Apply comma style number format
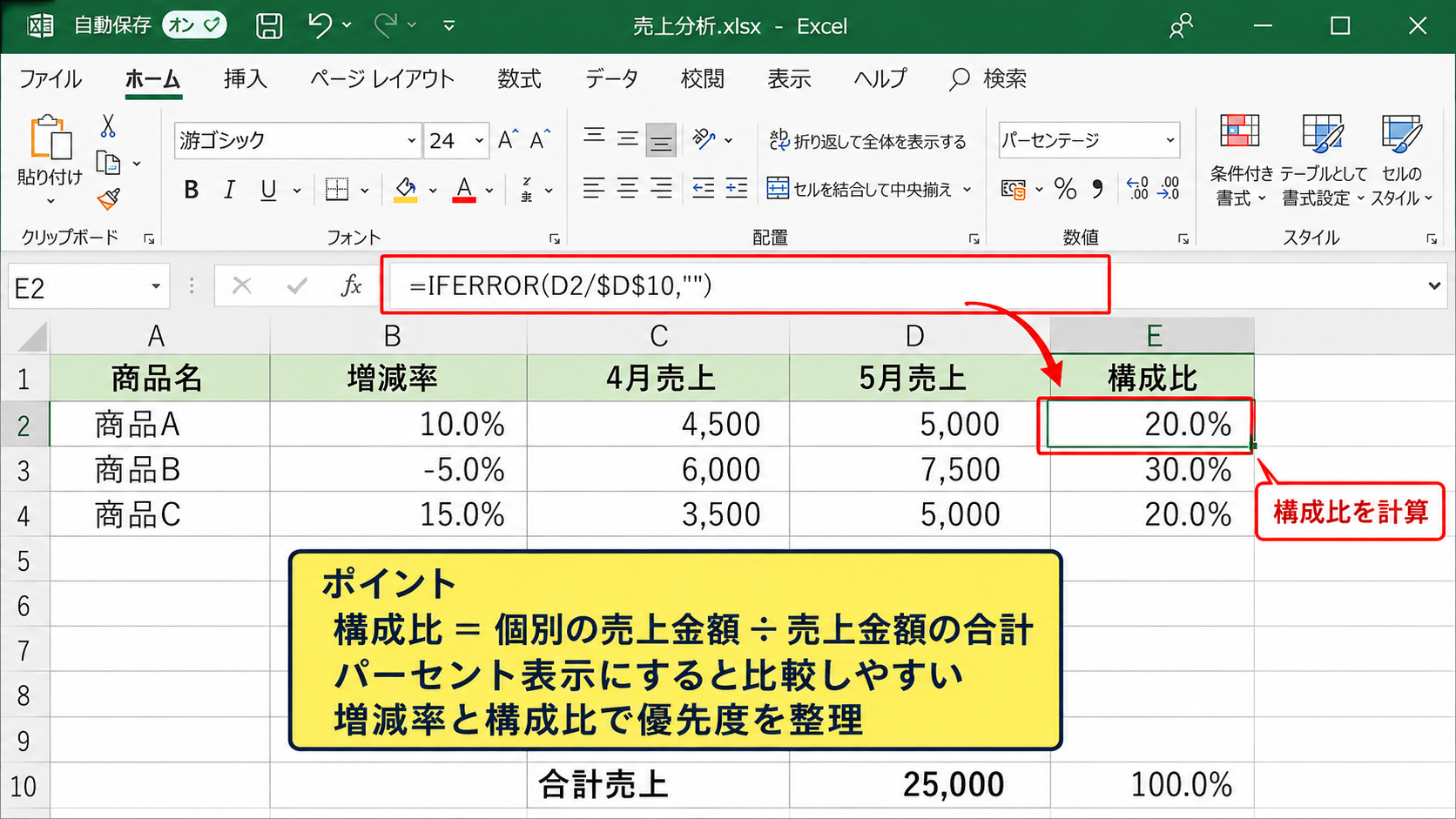Screen dimensions: 1456x819 tap(1098, 189)
